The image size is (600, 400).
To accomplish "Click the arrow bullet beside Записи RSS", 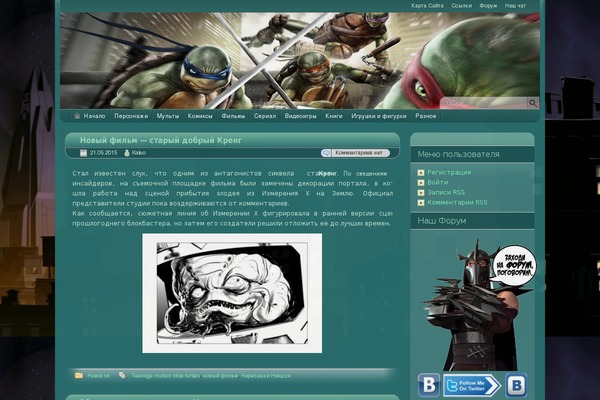I will 421,193.
